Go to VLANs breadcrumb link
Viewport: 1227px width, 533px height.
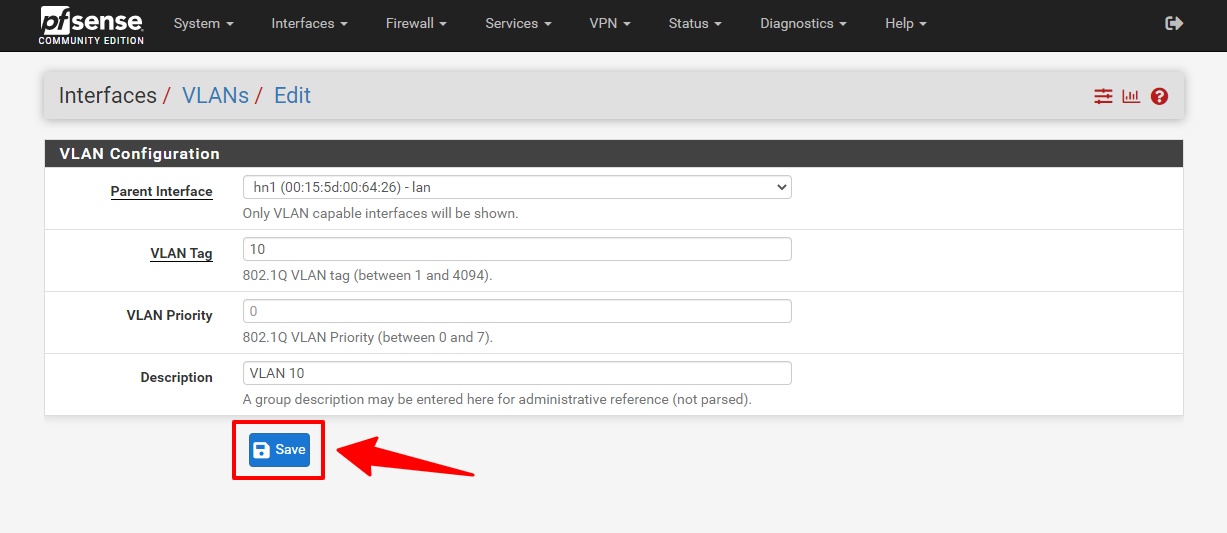(215, 96)
